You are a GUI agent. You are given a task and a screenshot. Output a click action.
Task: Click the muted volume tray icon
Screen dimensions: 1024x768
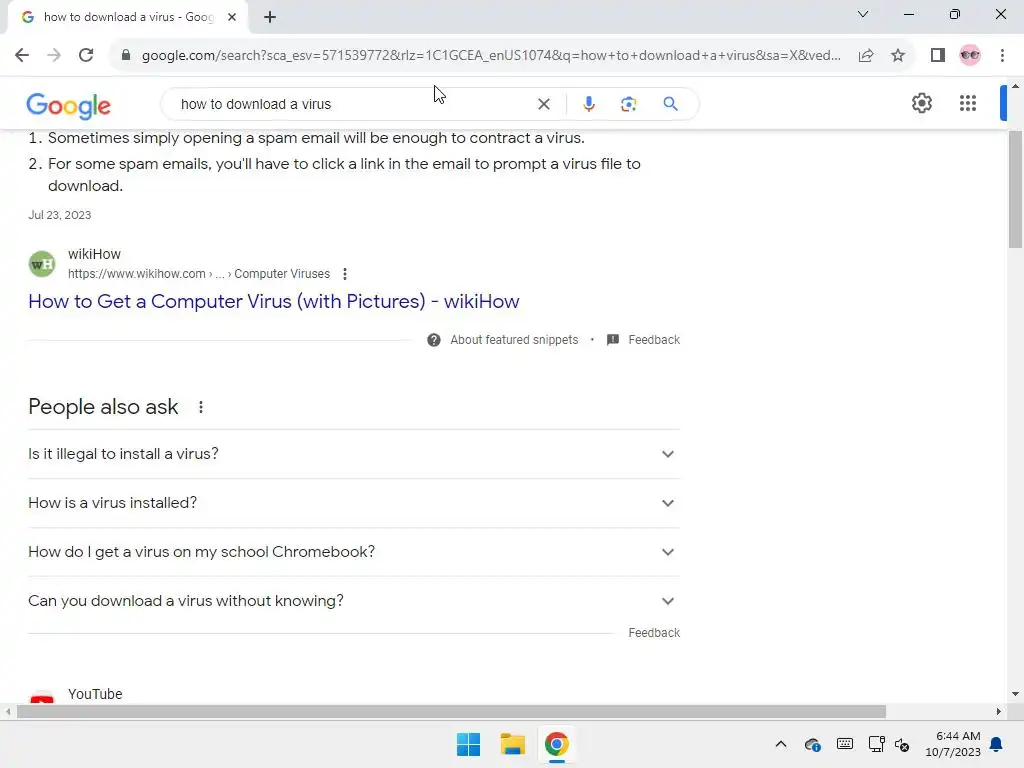point(902,744)
